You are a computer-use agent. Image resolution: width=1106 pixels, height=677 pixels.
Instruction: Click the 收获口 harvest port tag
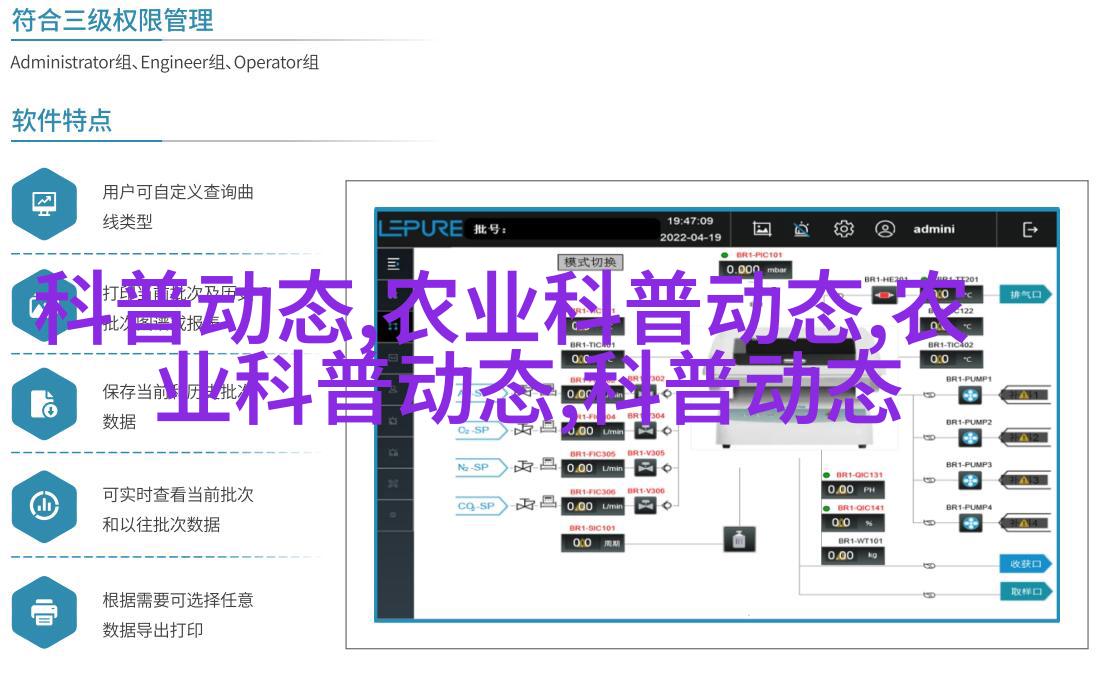[x=1026, y=563]
